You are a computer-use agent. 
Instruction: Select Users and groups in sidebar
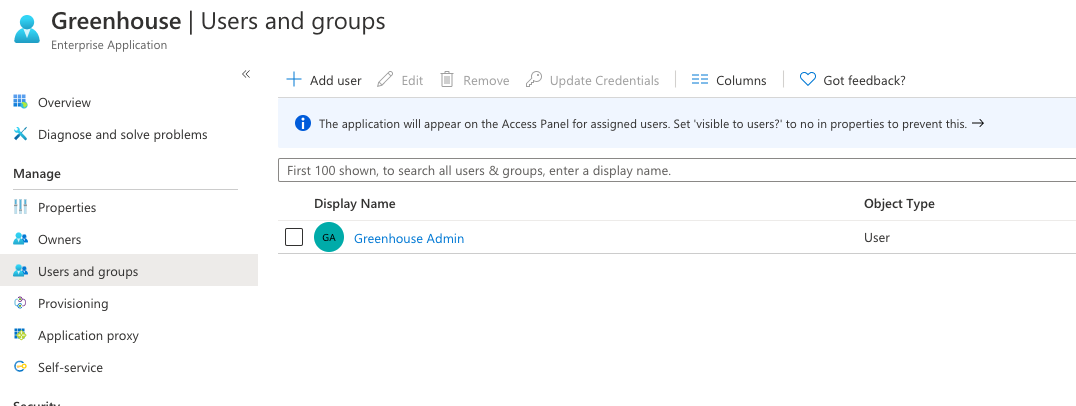88,272
